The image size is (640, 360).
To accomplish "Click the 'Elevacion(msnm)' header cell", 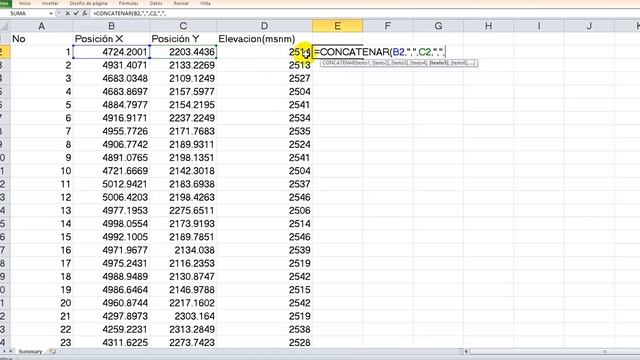I will pos(264,39).
